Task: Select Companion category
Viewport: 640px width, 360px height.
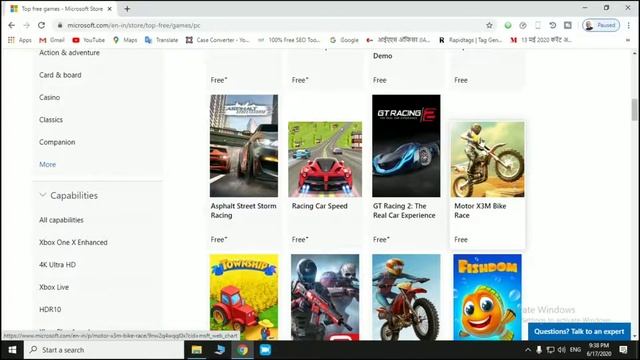Action: (x=57, y=142)
